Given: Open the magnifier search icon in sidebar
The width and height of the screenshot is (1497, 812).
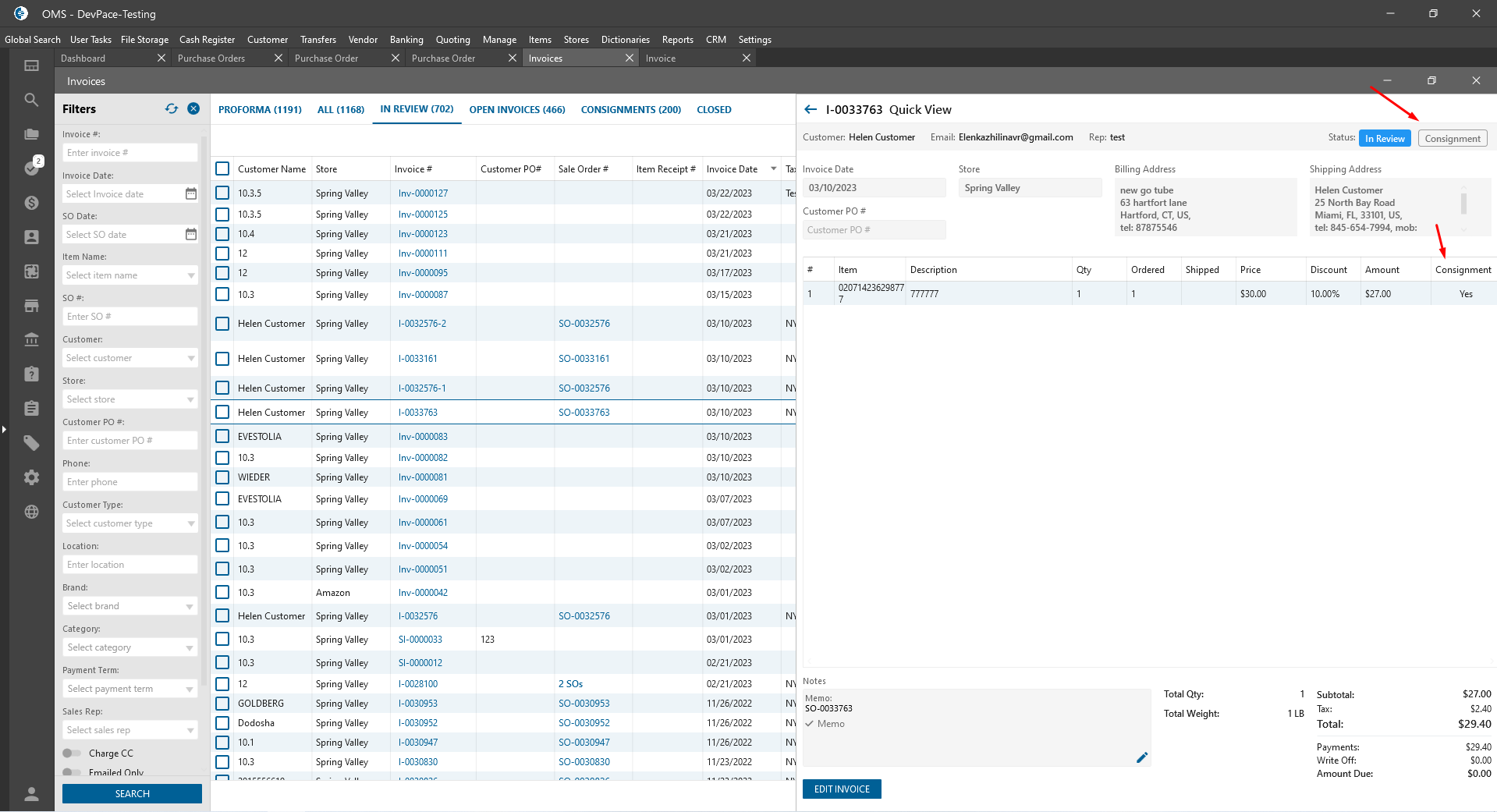Looking at the screenshot, I should [31, 100].
